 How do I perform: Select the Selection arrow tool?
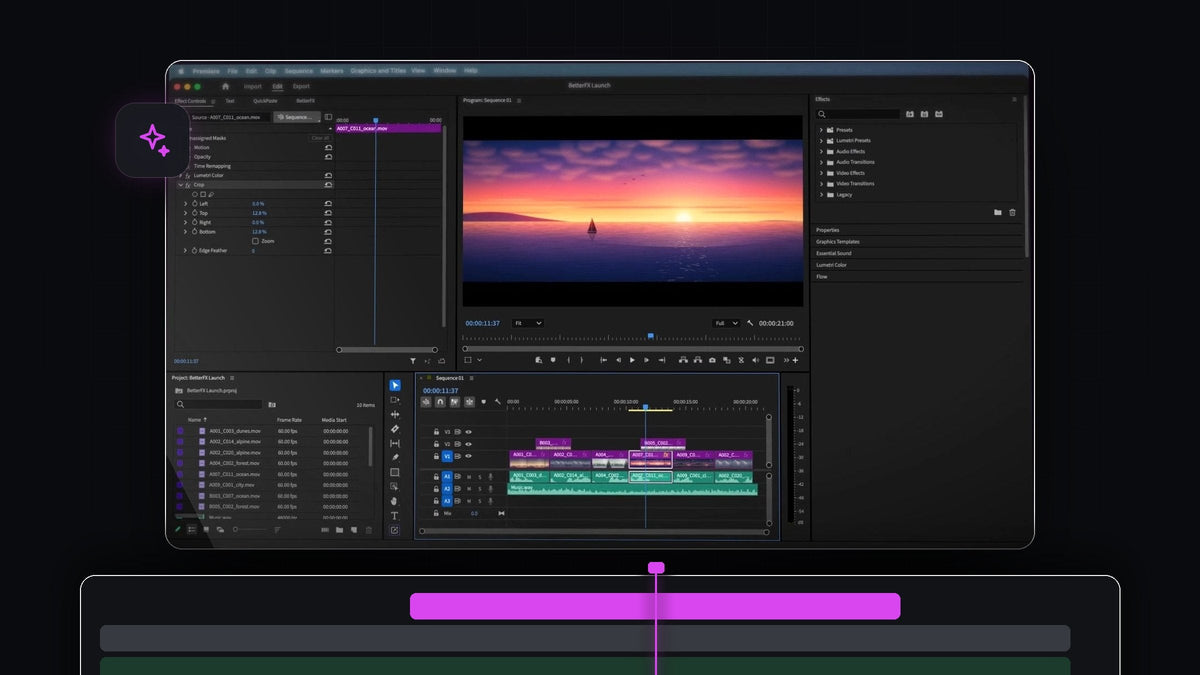395,385
